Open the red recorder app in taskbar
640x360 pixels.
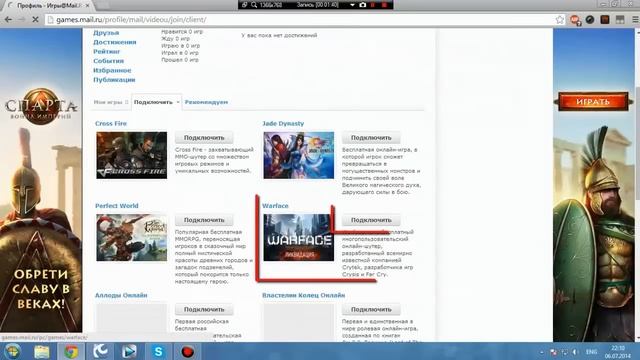click(187, 351)
